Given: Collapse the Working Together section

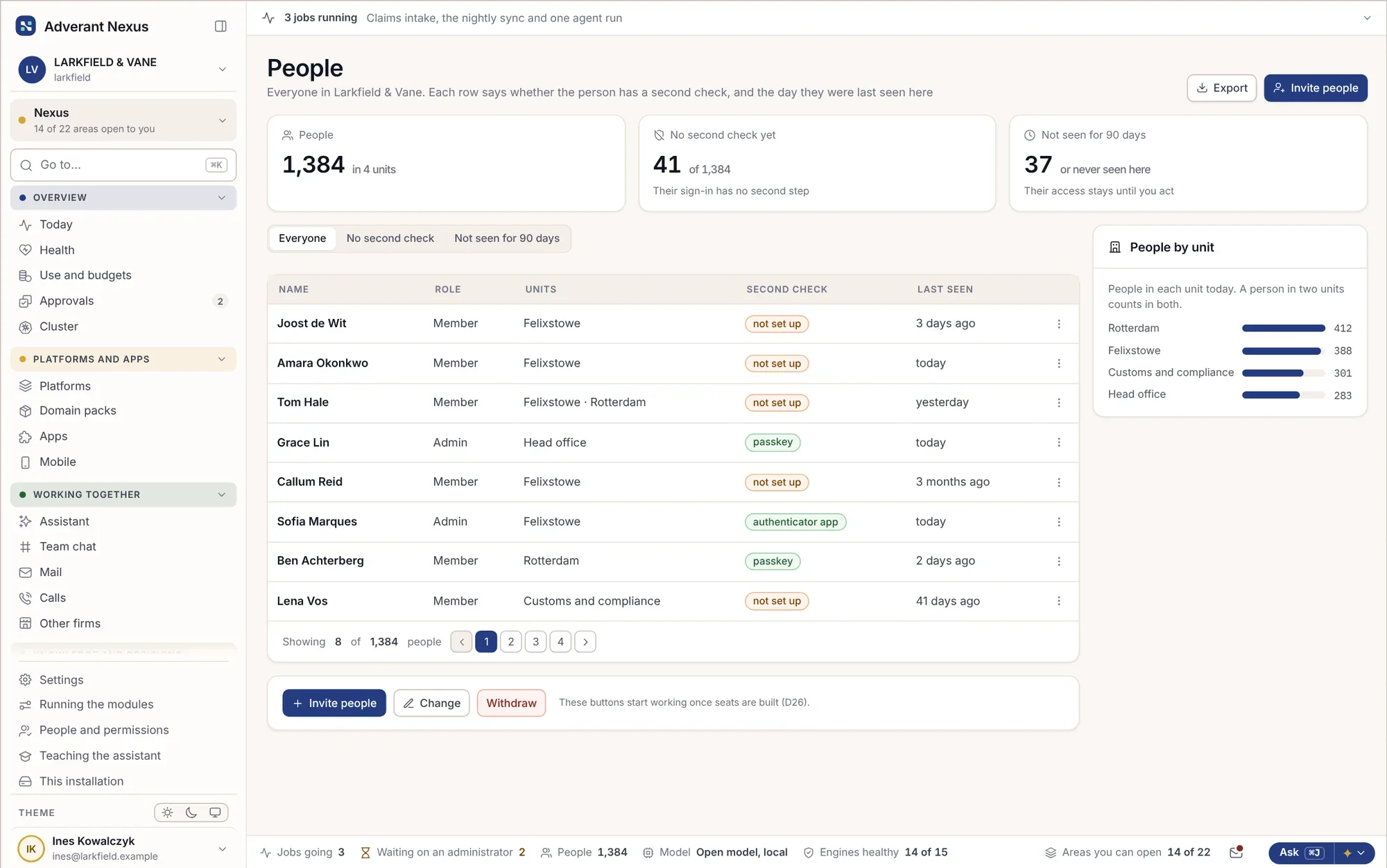Looking at the screenshot, I should tap(123, 494).
